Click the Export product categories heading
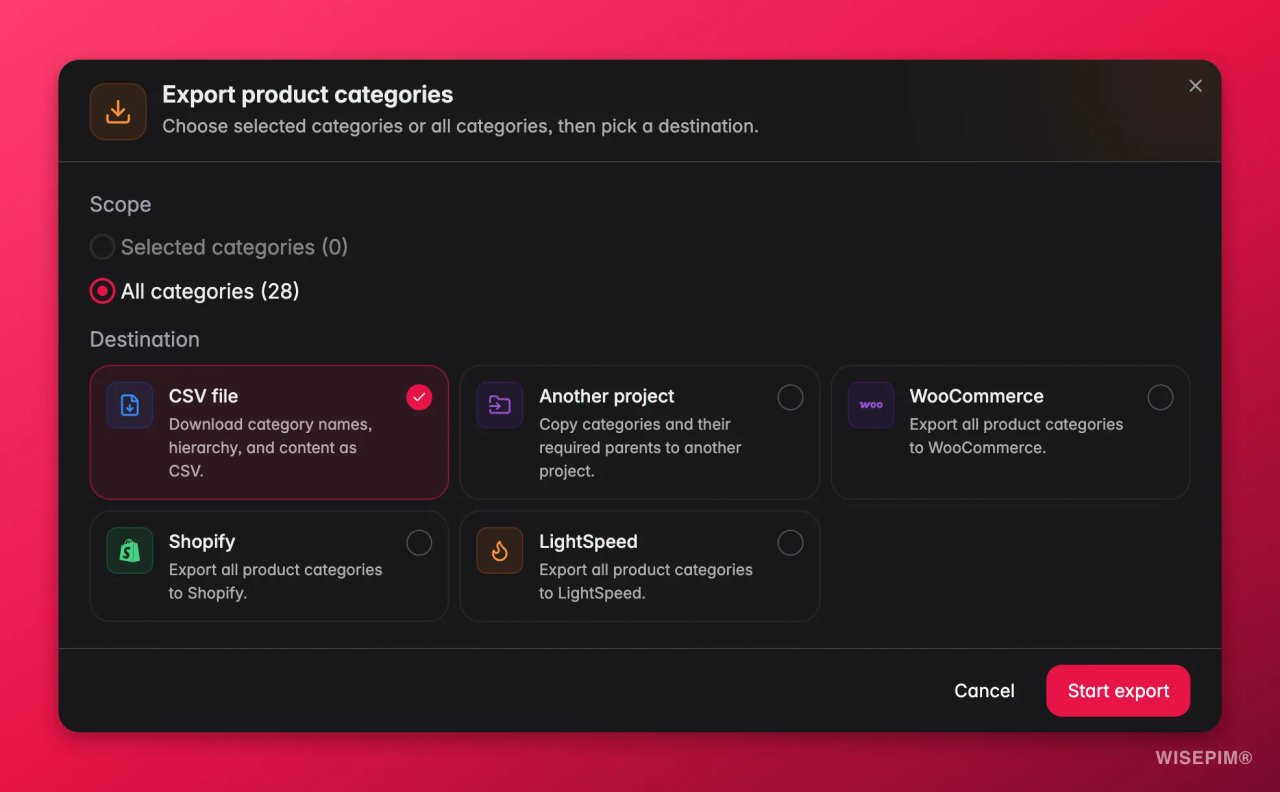This screenshot has width=1280, height=792. pyautogui.click(x=308, y=94)
